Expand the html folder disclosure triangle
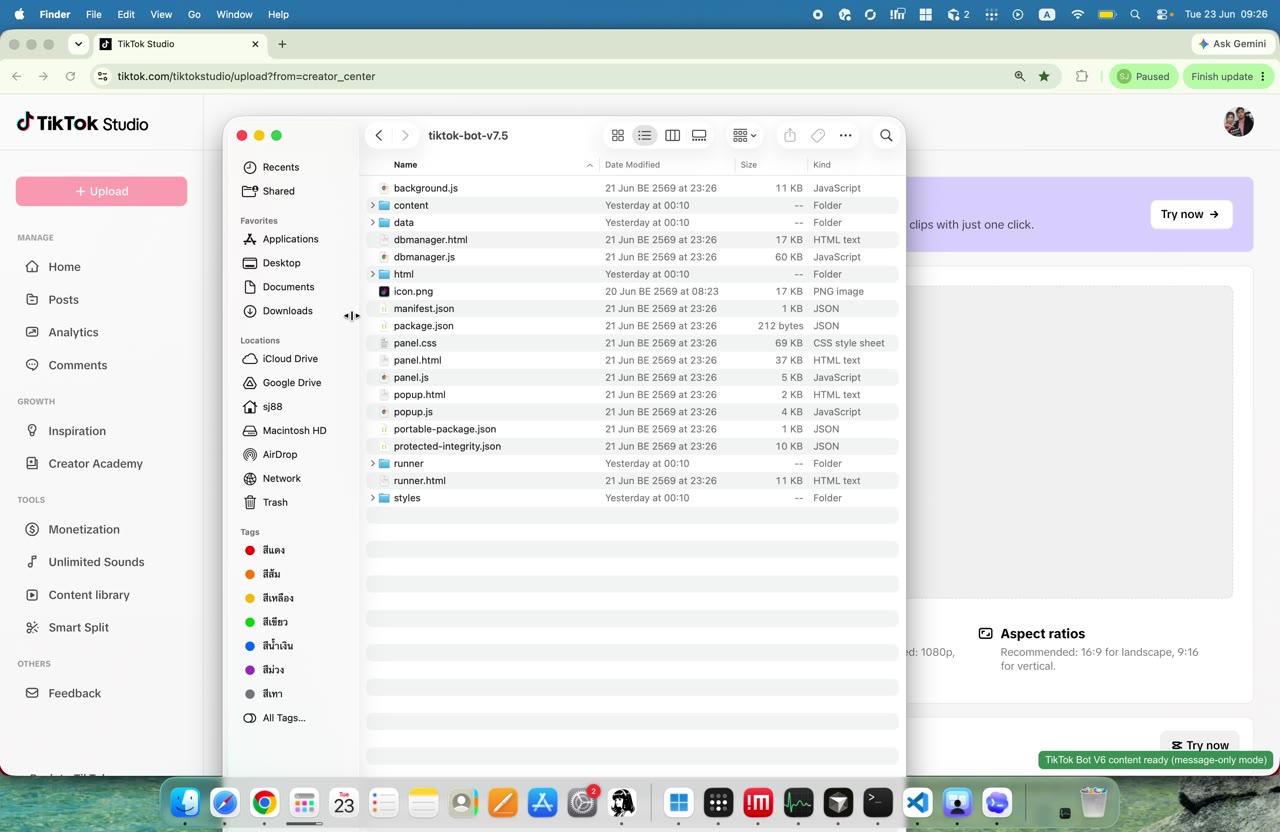This screenshot has height=832, width=1280. 373,274
